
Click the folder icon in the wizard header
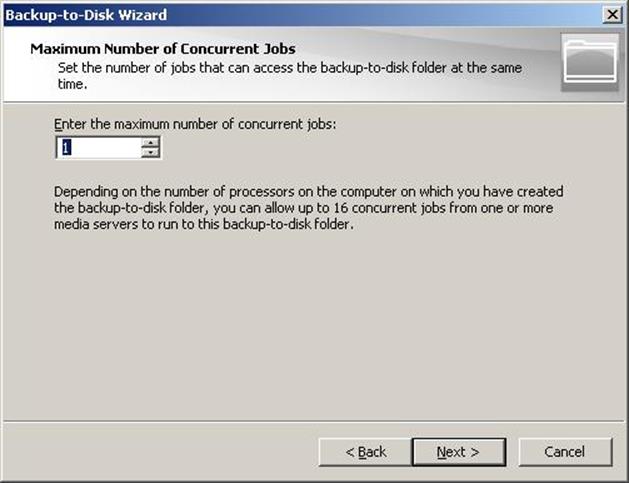pyautogui.click(x=590, y=62)
